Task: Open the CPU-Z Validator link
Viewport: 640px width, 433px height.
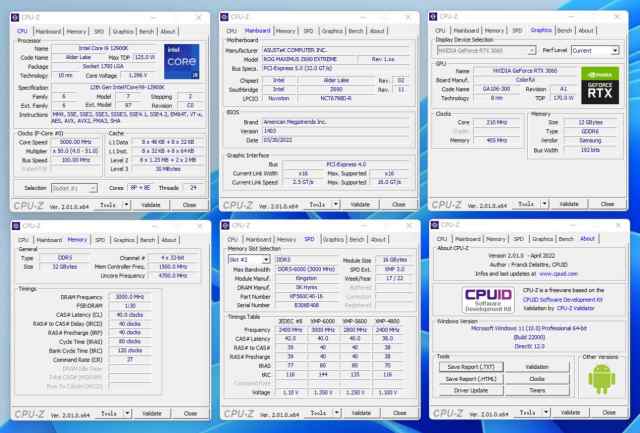Action: tap(576, 308)
